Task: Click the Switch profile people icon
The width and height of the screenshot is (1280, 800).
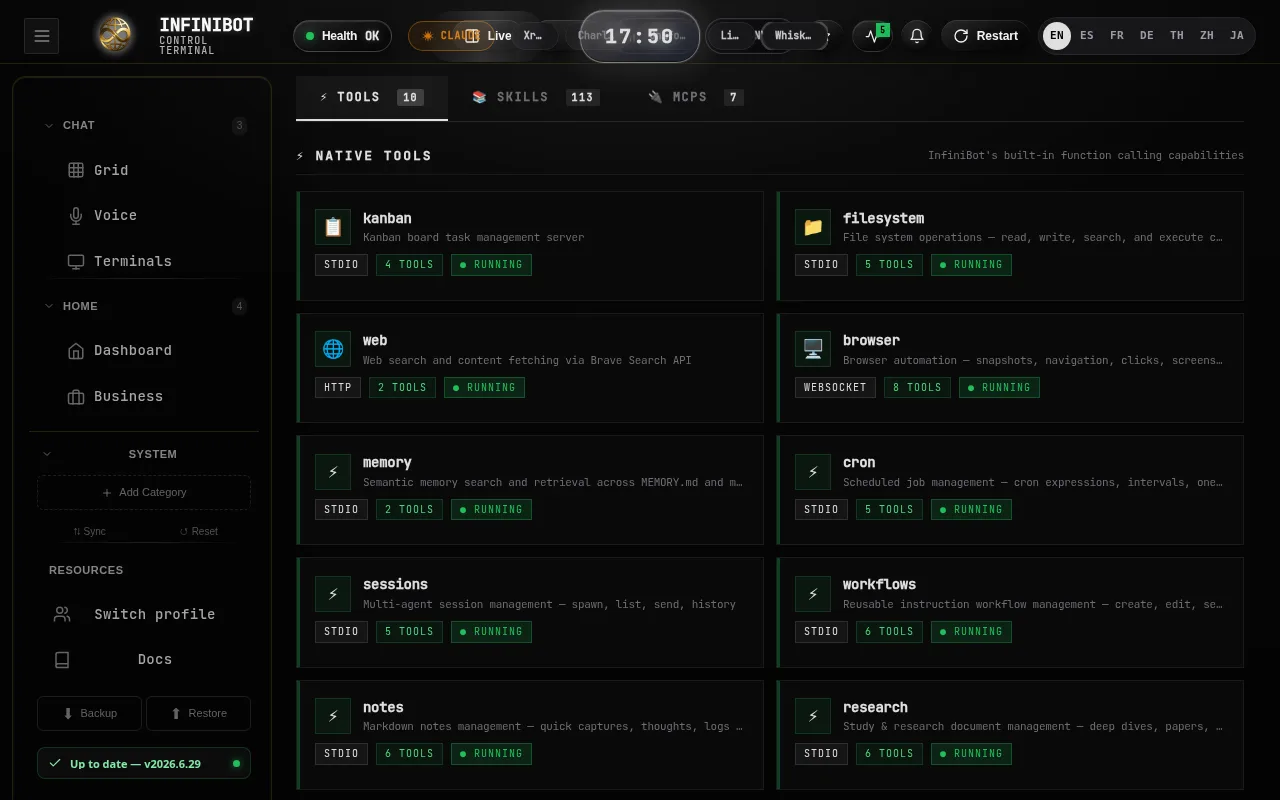Action: (x=62, y=614)
